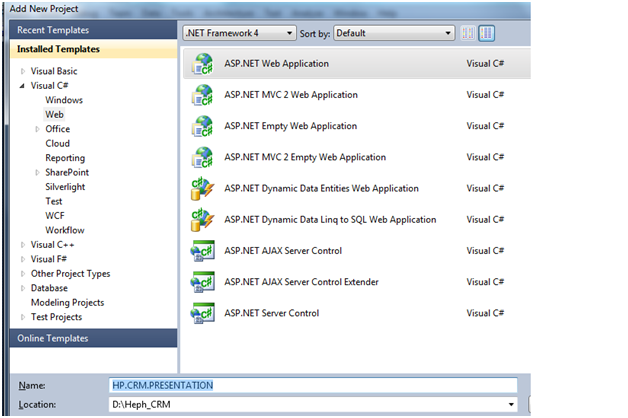Screen dimensions: 628x418
Task: Open the Recent Templates section
Action: 93,30
